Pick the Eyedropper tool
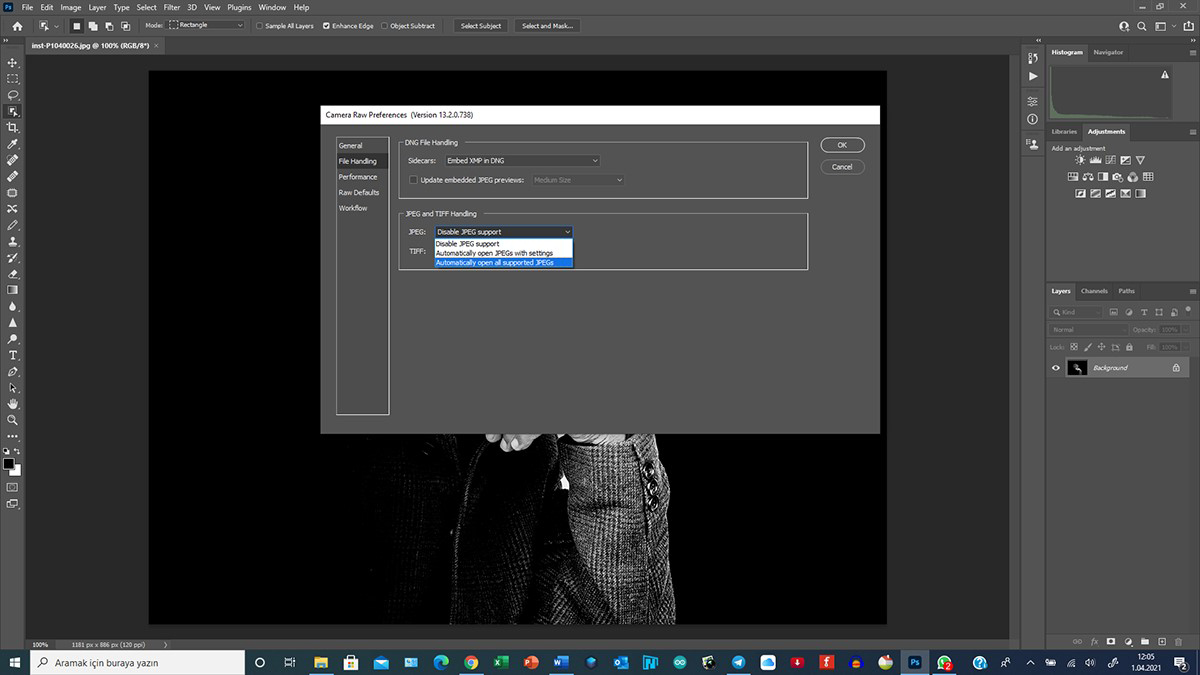1200x675 pixels. pyautogui.click(x=13, y=144)
